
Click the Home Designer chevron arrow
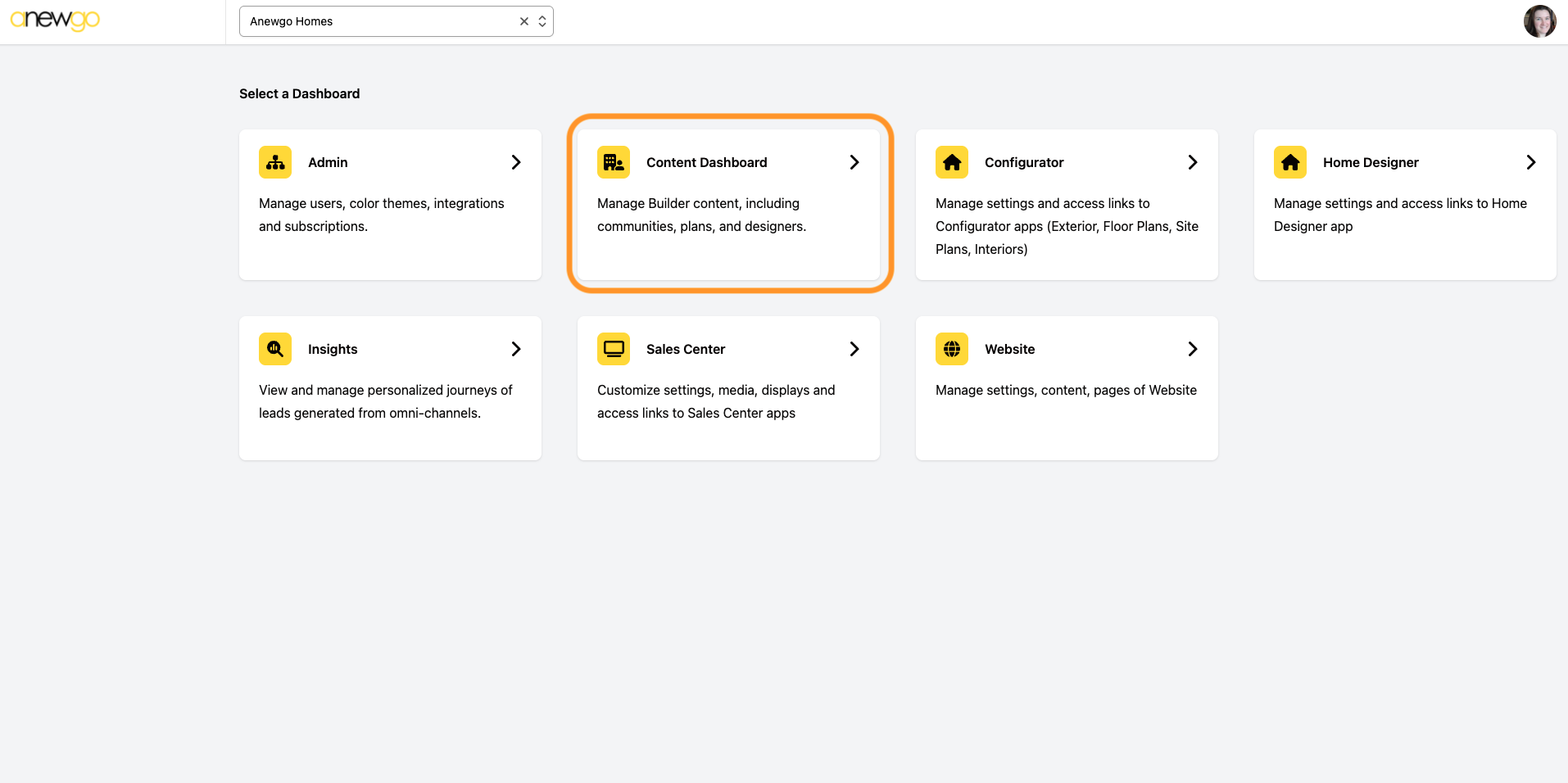click(1531, 162)
